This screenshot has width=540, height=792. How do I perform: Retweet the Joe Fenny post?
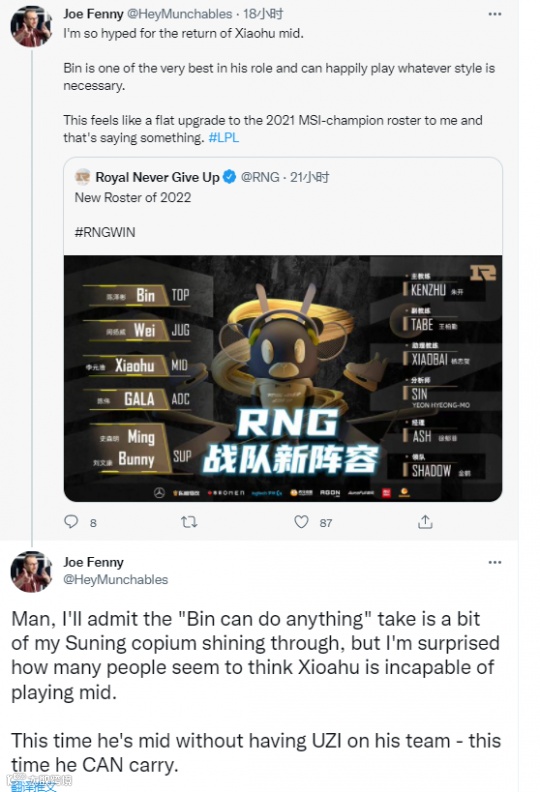pyautogui.click(x=189, y=522)
